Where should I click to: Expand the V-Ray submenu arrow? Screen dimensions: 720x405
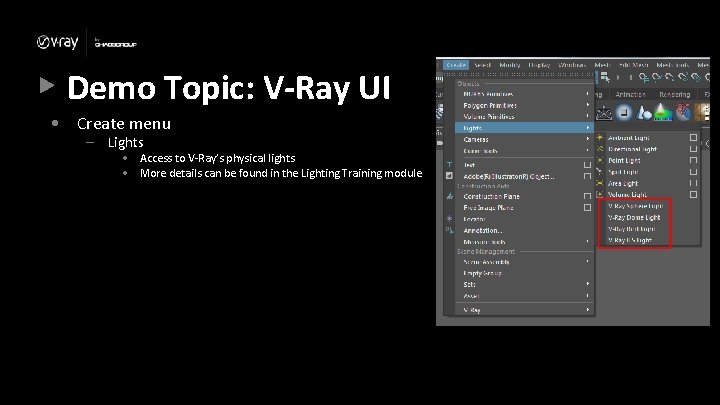[588, 310]
